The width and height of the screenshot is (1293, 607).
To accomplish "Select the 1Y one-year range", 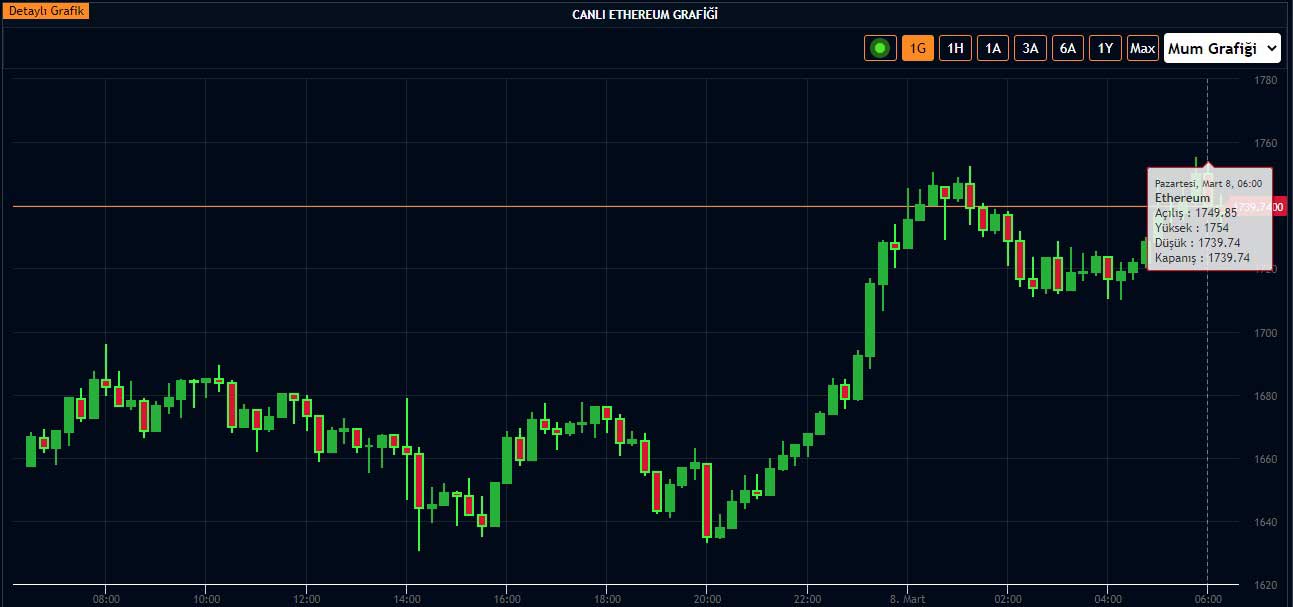I will (x=1105, y=48).
